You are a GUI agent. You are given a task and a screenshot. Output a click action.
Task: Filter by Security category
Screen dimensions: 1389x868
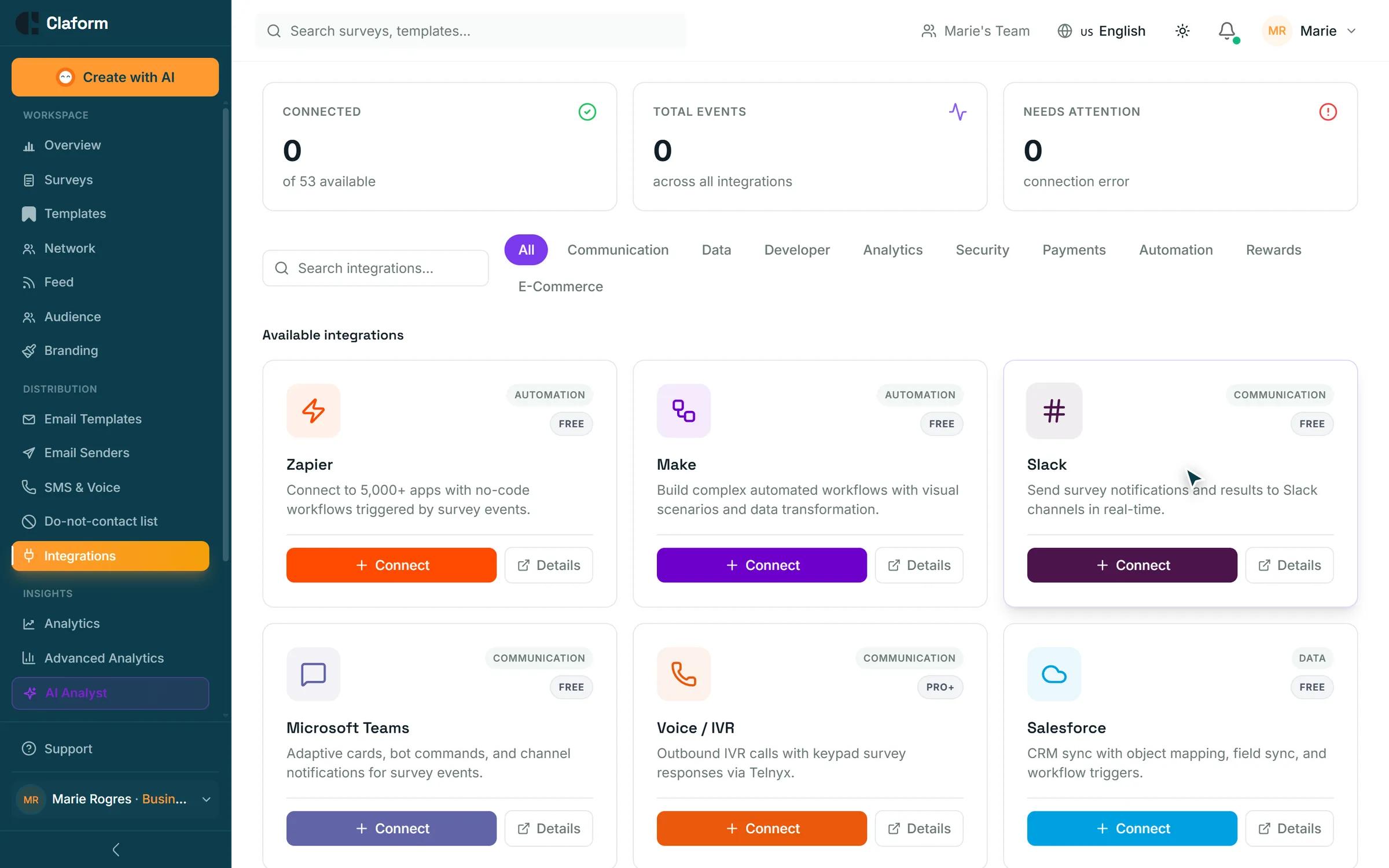pyautogui.click(x=982, y=250)
